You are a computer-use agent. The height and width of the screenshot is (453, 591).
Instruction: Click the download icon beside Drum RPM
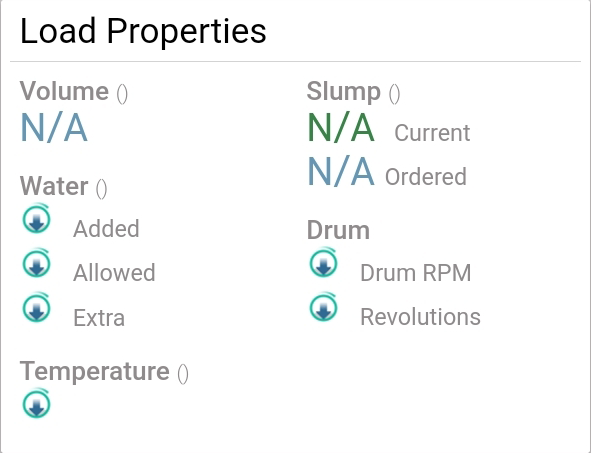(x=323, y=263)
